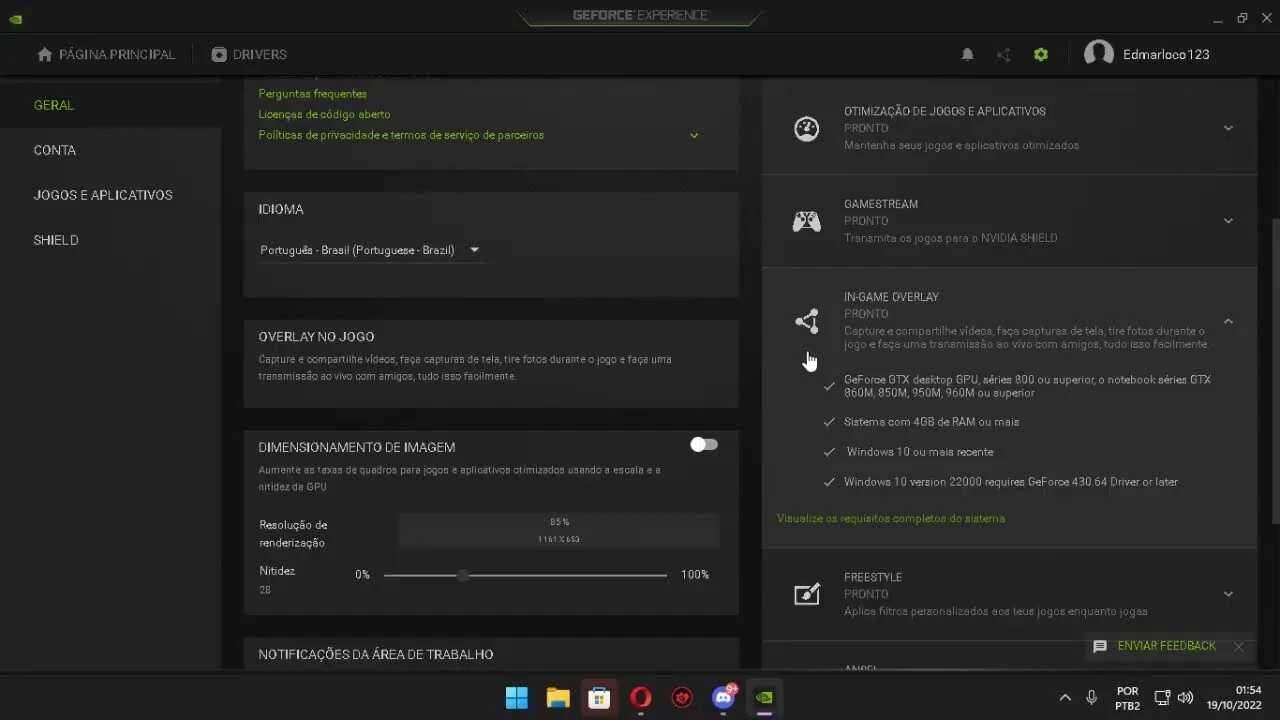This screenshot has width=1280, height=720.
Task: Click the share icon in top bar
Action: coord(1003,55)
